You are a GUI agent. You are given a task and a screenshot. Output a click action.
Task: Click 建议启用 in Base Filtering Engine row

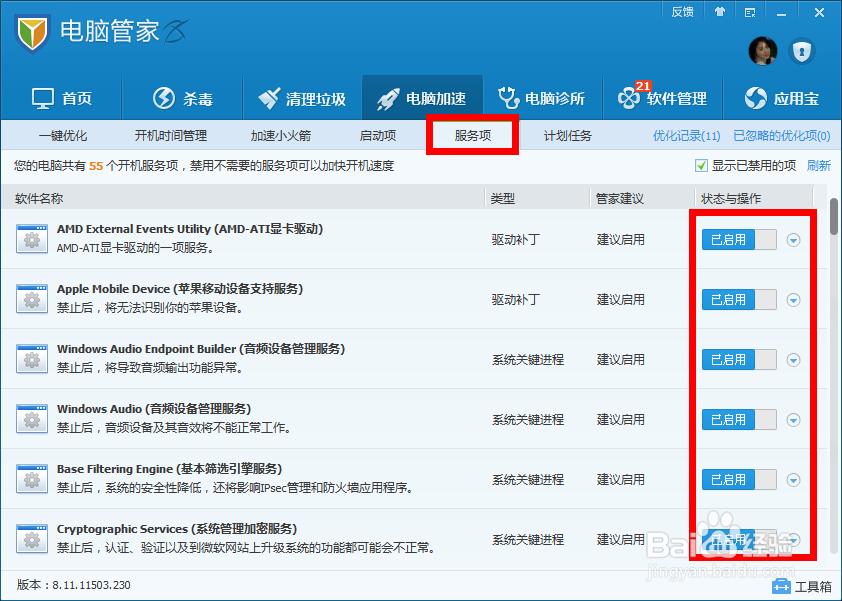[x=621, y=480]
